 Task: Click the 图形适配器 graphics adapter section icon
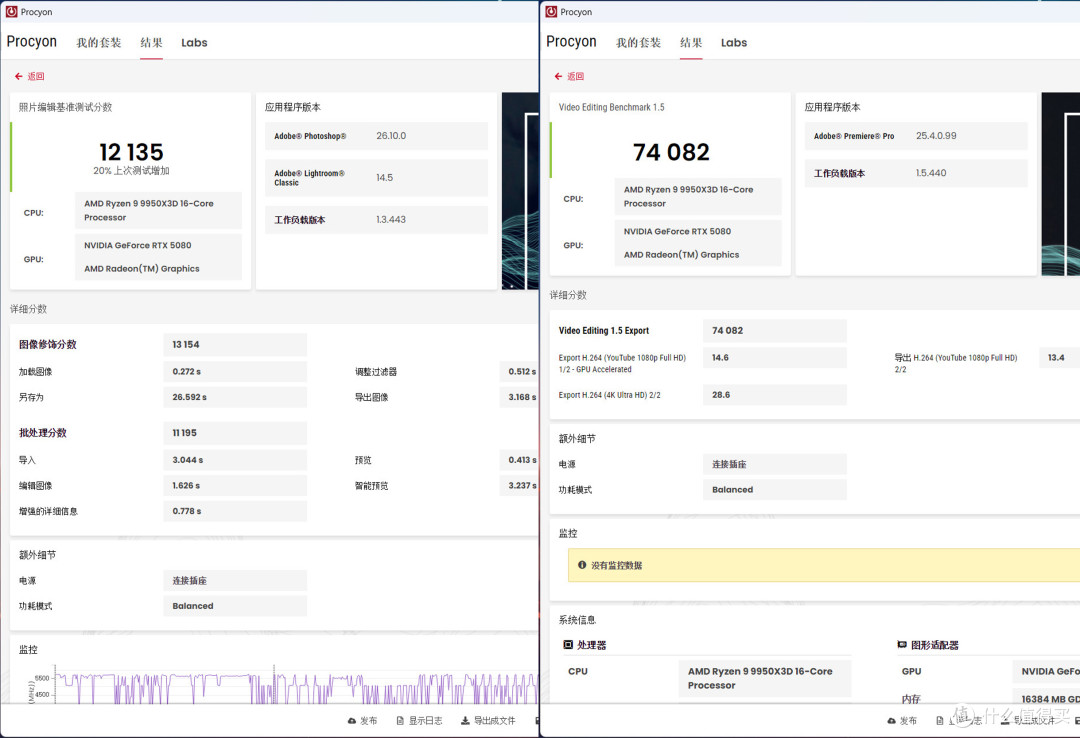(902, 645)
